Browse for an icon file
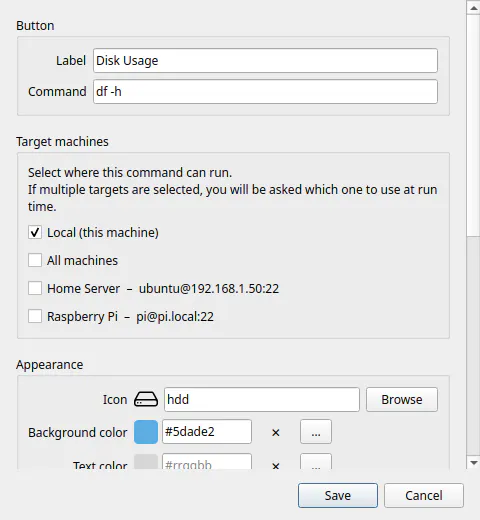 pos(402,399)
